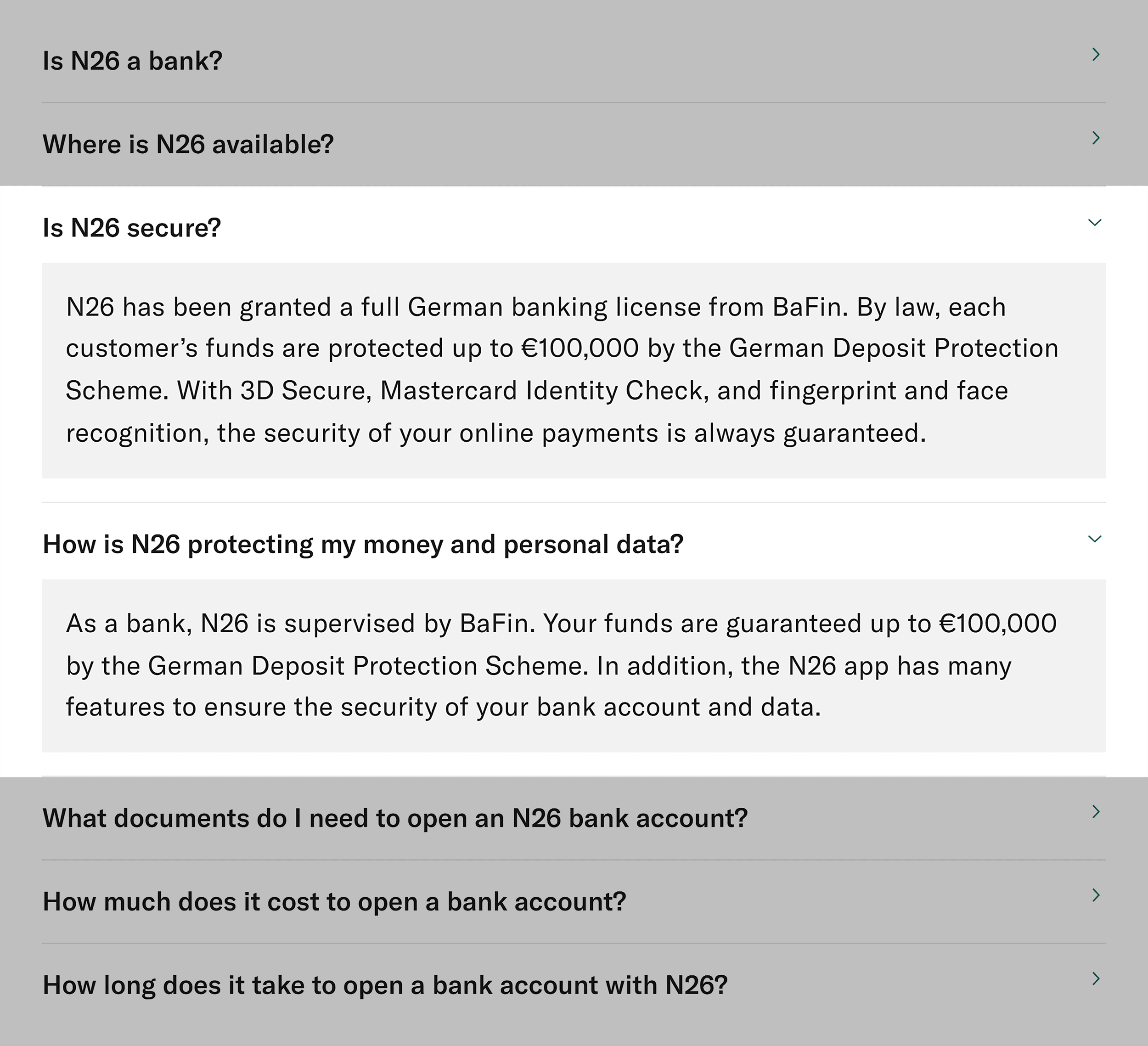Select the 'Is N26 secure?' heading text
The width and height of the screenshot is (1148, 1046).
tap(131, 227)
